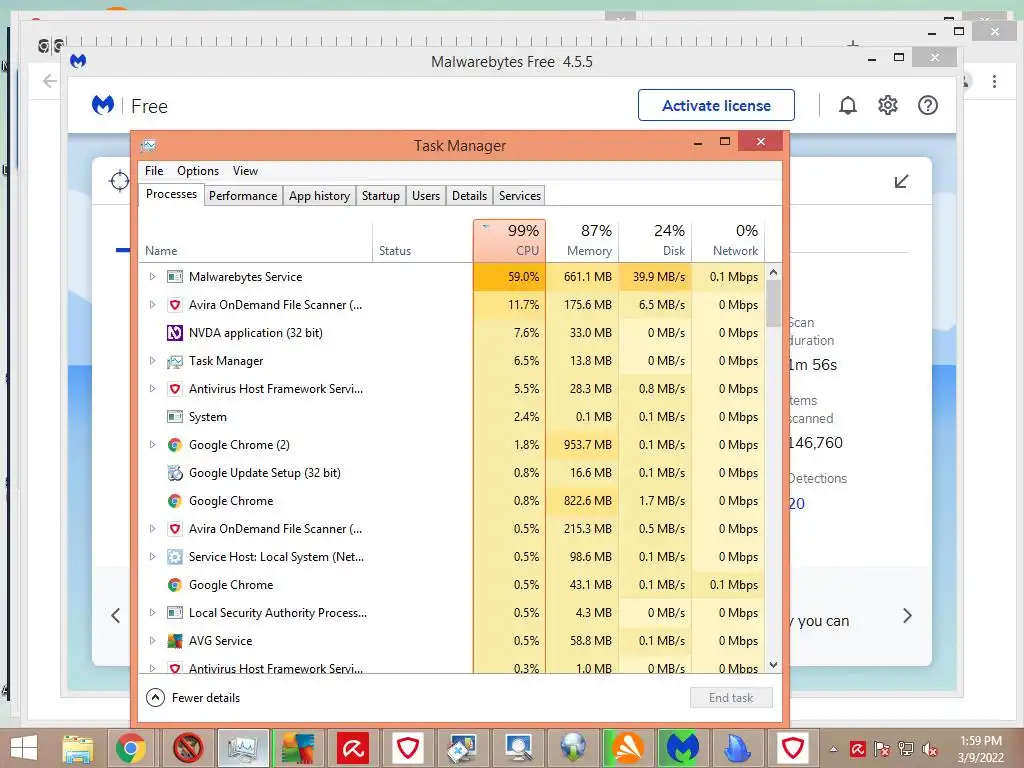Expand the first Avira OnDemand File Scanner
The height and width of the screenshot is (768, 1024).
click(x=152, y=304)
